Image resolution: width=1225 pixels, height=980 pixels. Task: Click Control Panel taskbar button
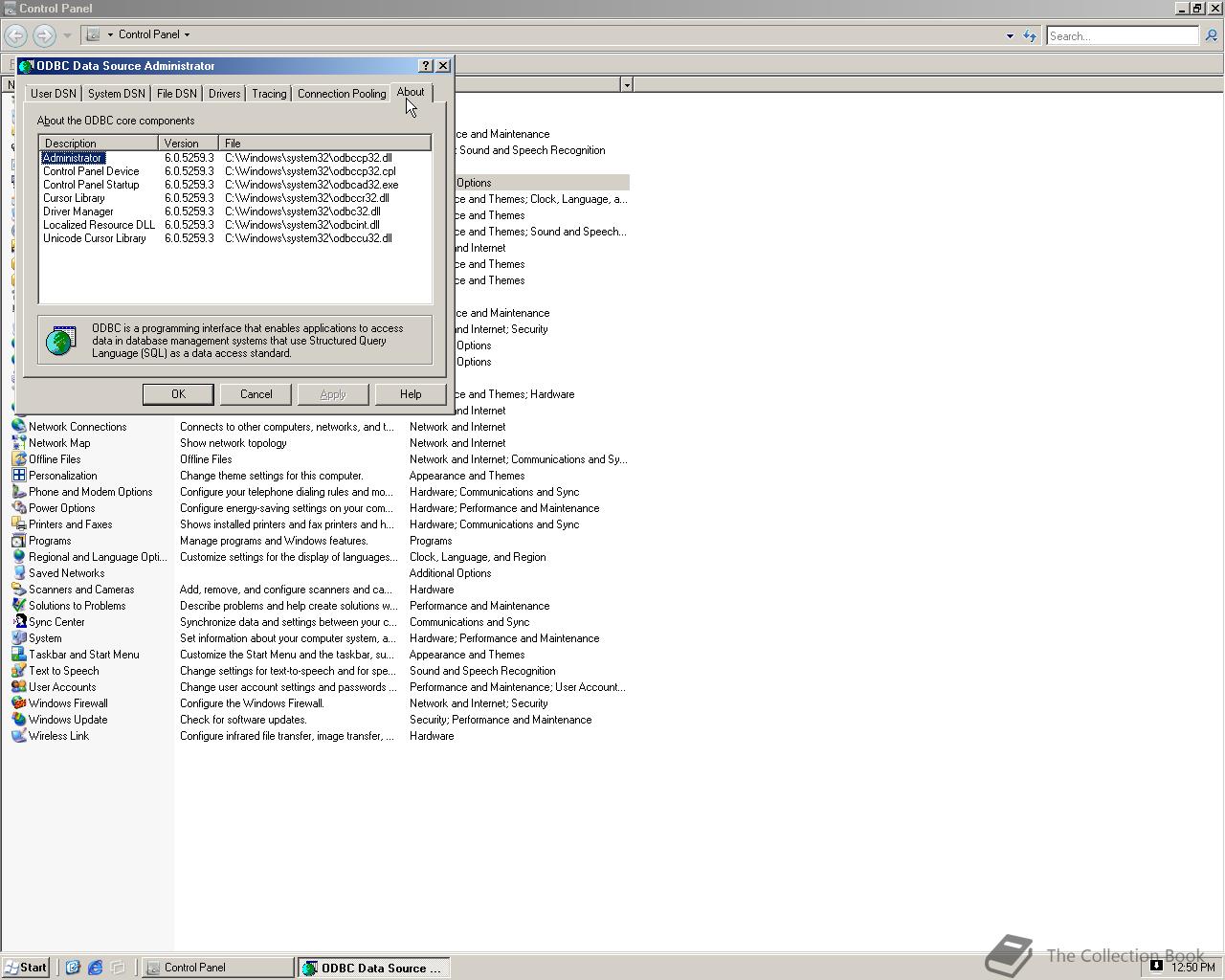point(218,968)
